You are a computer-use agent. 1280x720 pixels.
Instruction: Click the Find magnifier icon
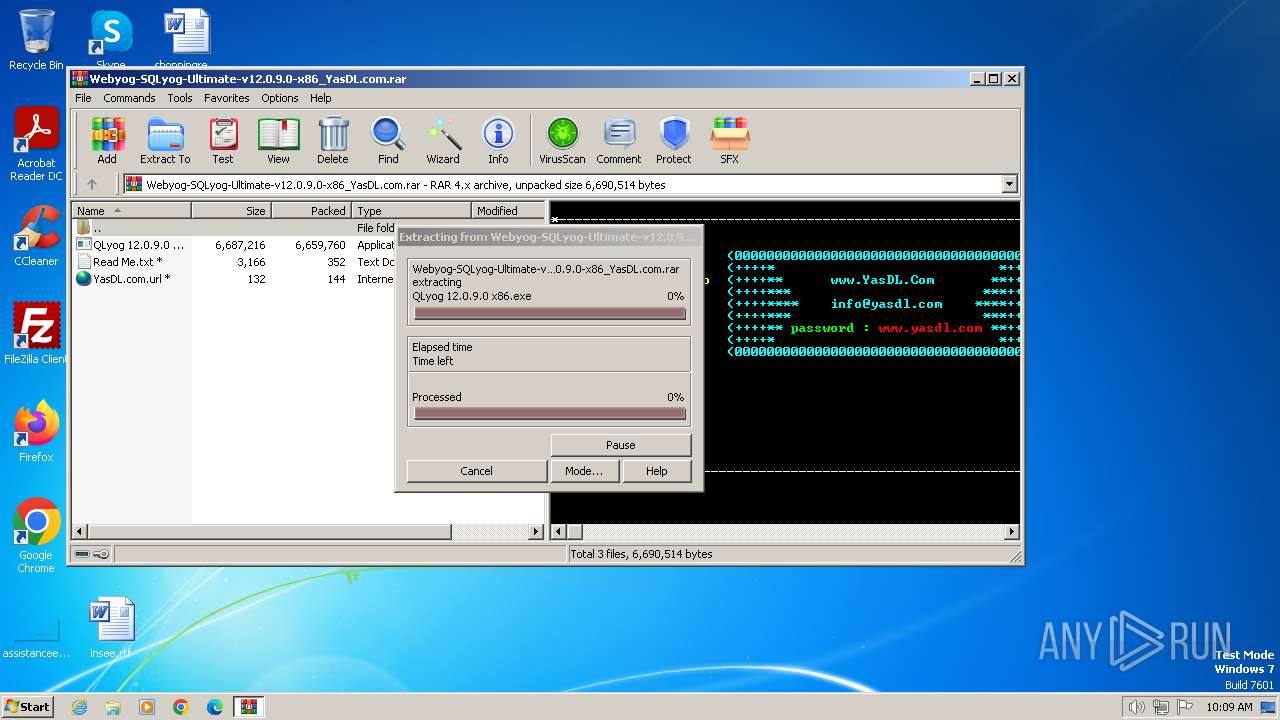click(x=388, y=140)
